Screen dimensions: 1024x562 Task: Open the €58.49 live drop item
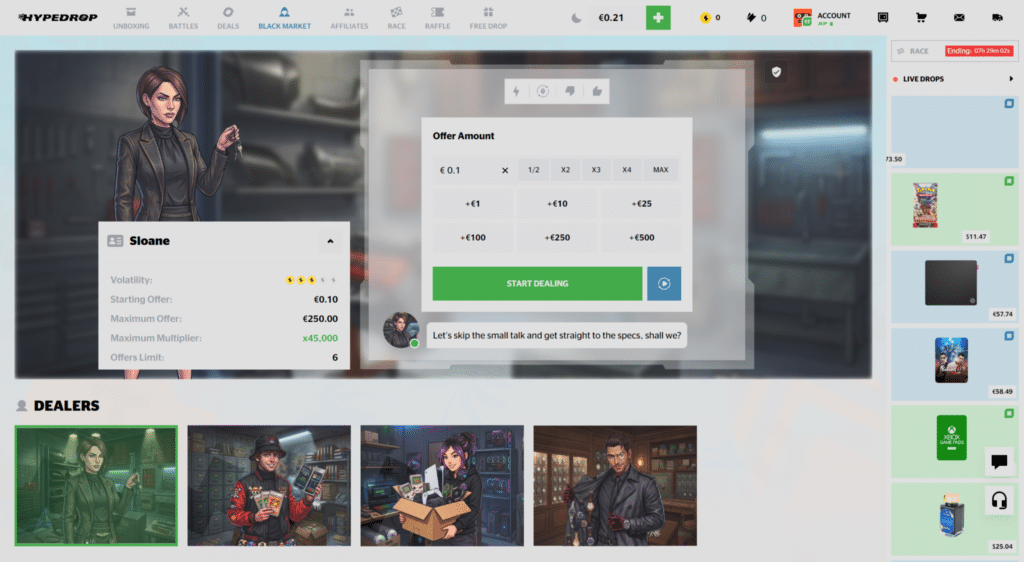(954, 364)
